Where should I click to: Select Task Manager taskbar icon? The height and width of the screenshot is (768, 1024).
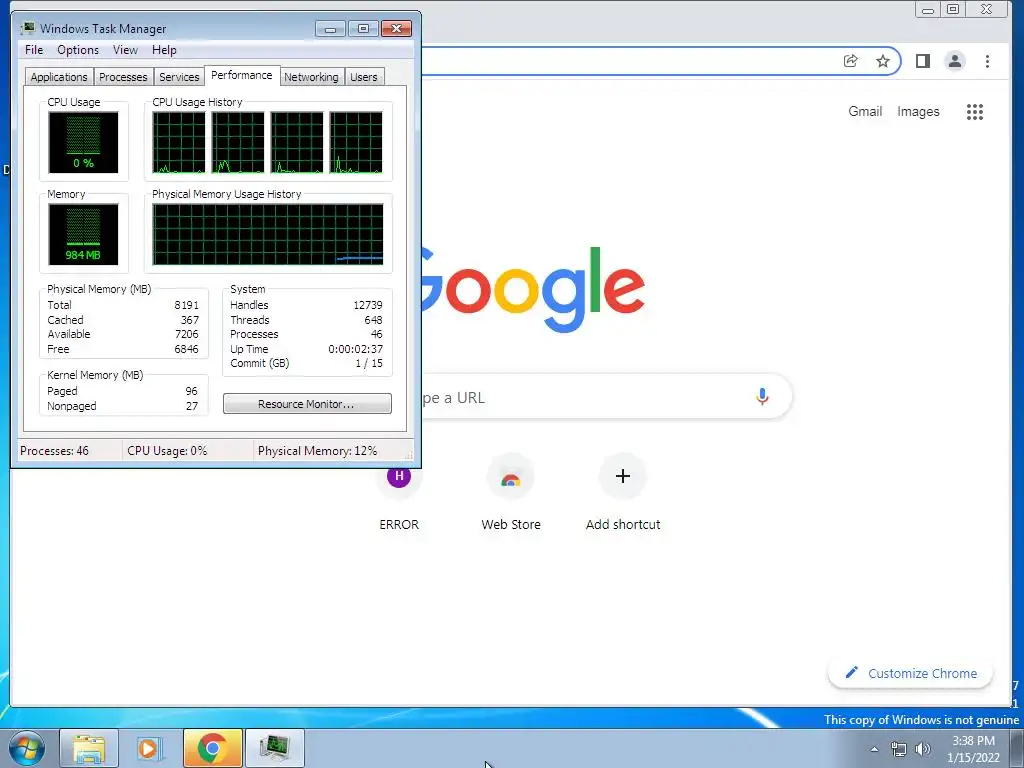click(274, 748)
